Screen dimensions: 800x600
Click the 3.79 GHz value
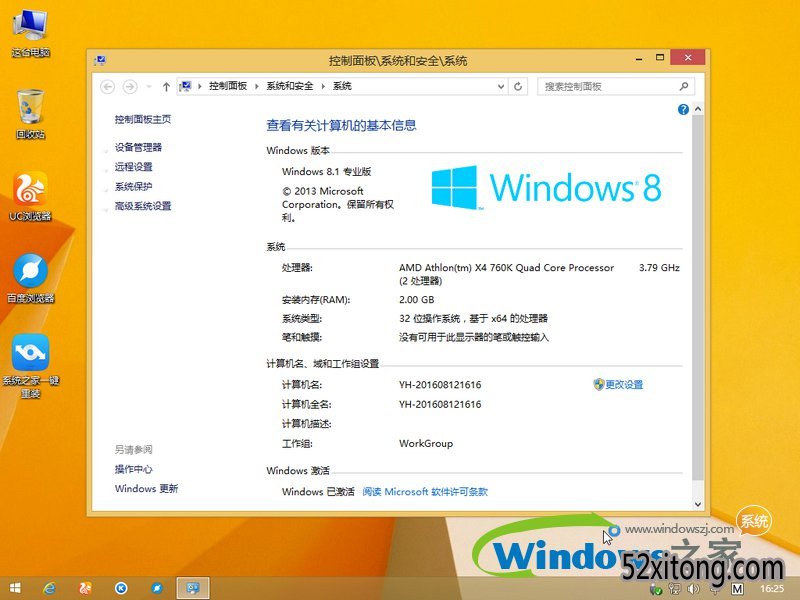(659, 267)
